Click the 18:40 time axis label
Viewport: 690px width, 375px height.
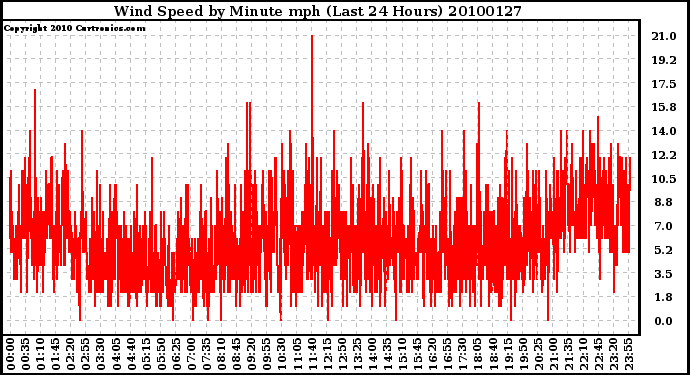492,355
